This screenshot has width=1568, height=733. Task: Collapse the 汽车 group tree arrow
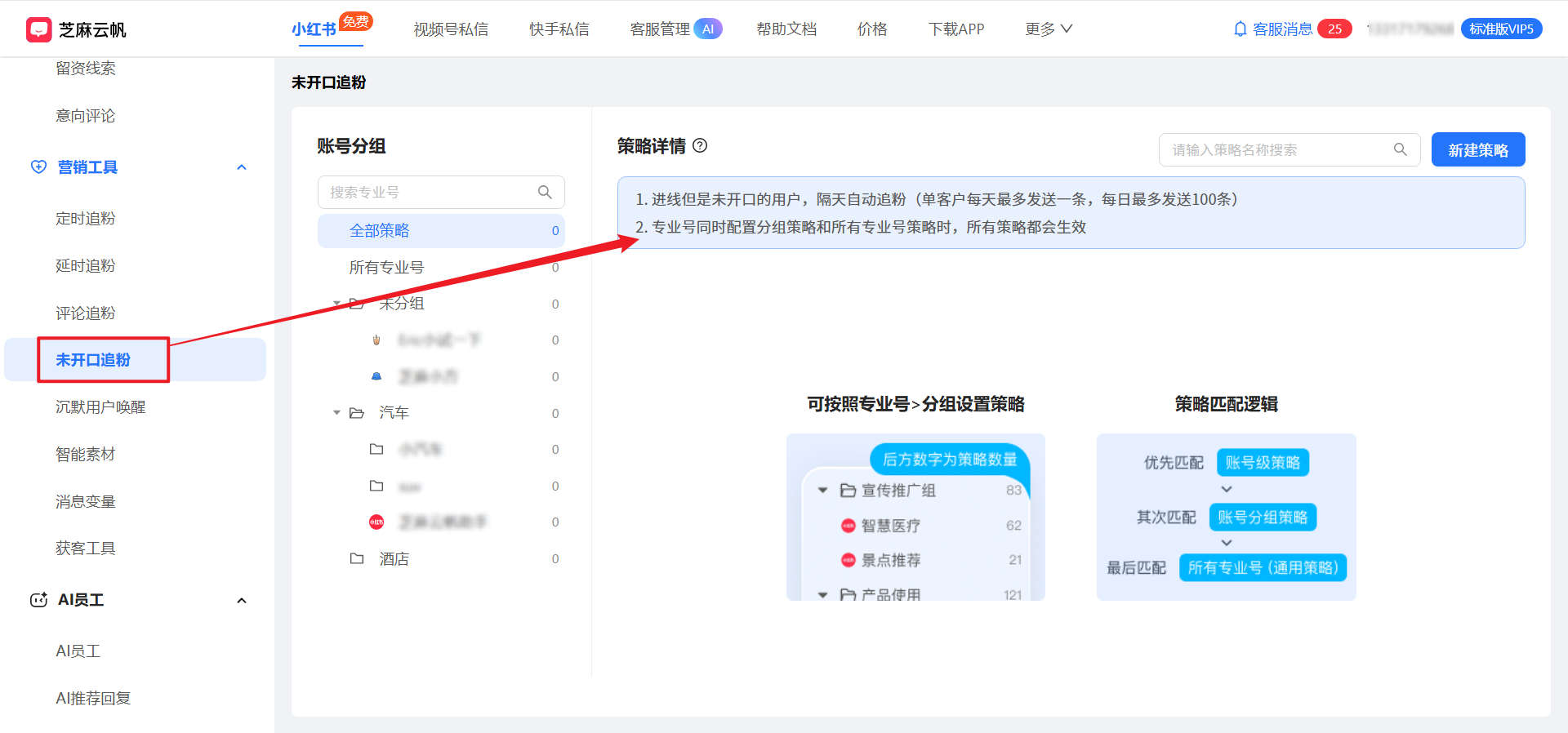pos(336,413)
